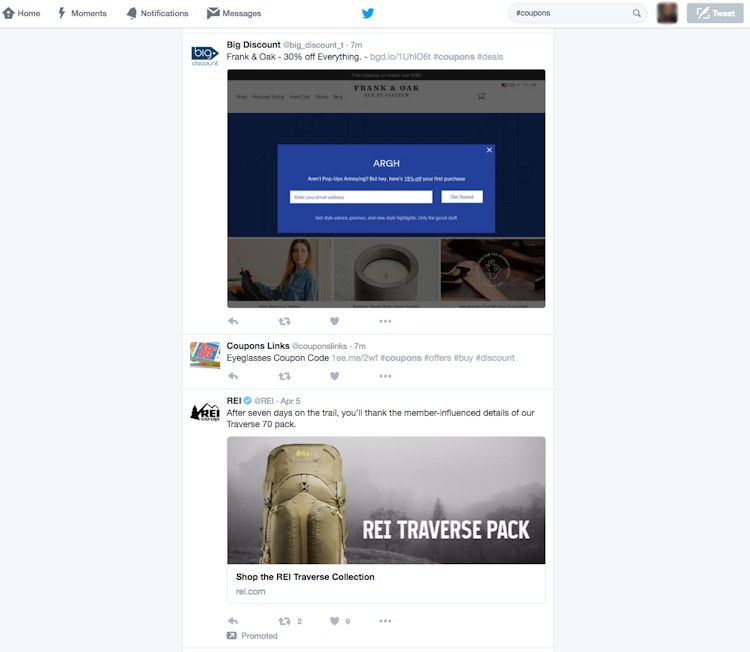The height and width of the screenshot is (652, 750).
Task: Open the Notifications tab
Action: coord(157,13)
